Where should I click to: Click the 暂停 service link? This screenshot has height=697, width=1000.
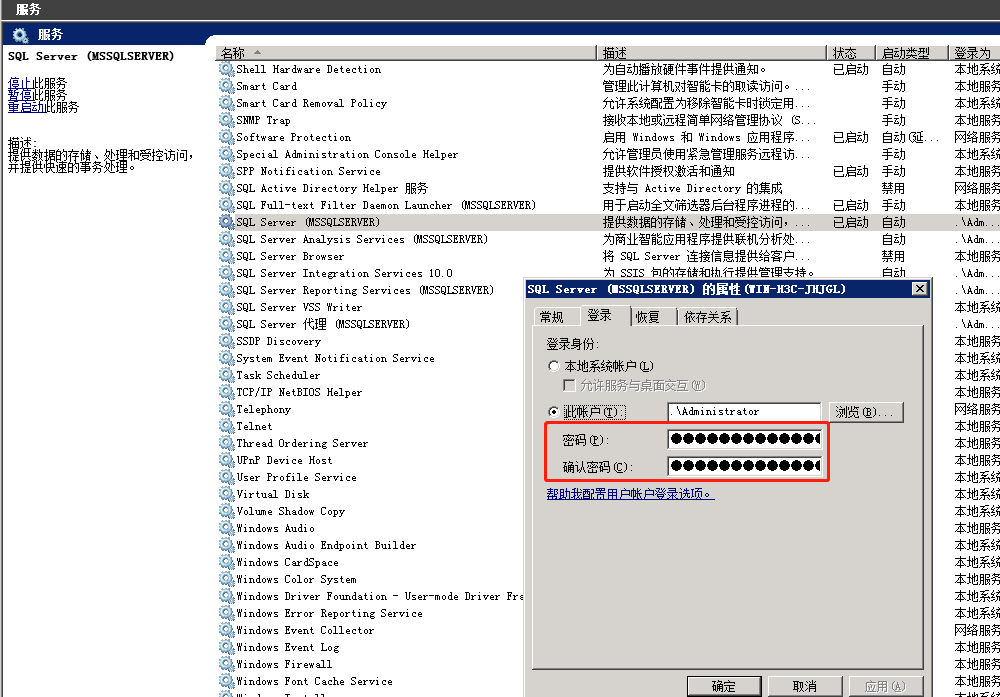coord(19,95)
